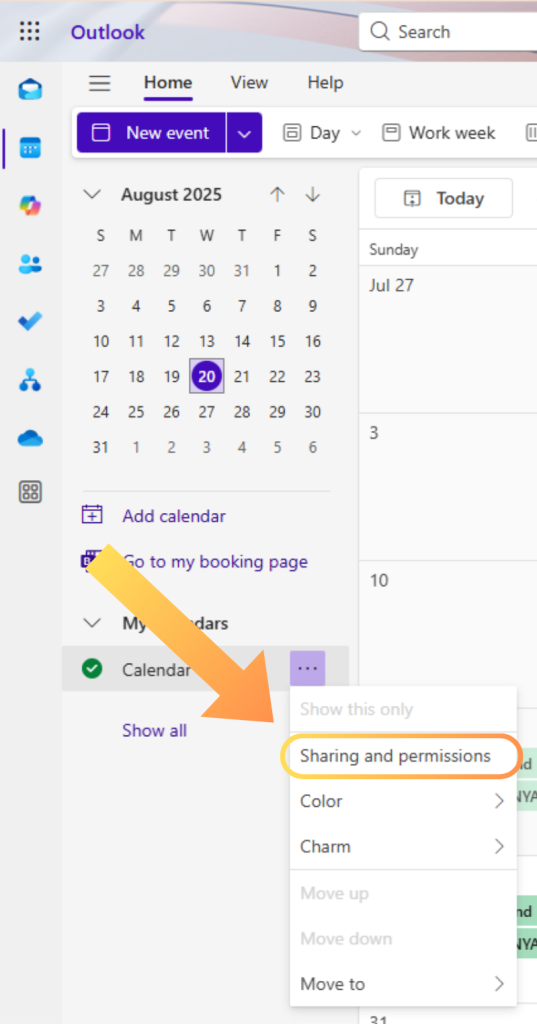Screen dimensions: 537x1024
Task: Open the Mail icon in the sidebar
Action: pyautogui.click(x=30, y=89)
